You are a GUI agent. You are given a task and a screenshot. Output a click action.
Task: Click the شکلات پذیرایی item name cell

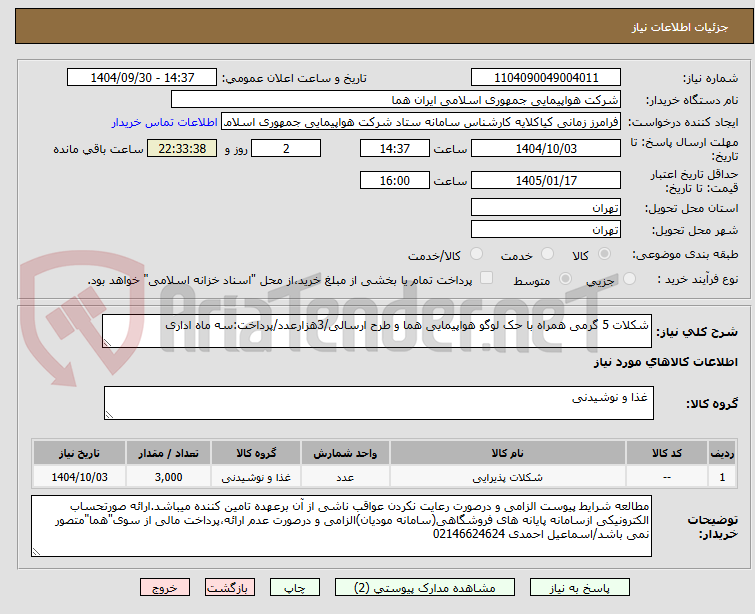click(x=508, y=477)
